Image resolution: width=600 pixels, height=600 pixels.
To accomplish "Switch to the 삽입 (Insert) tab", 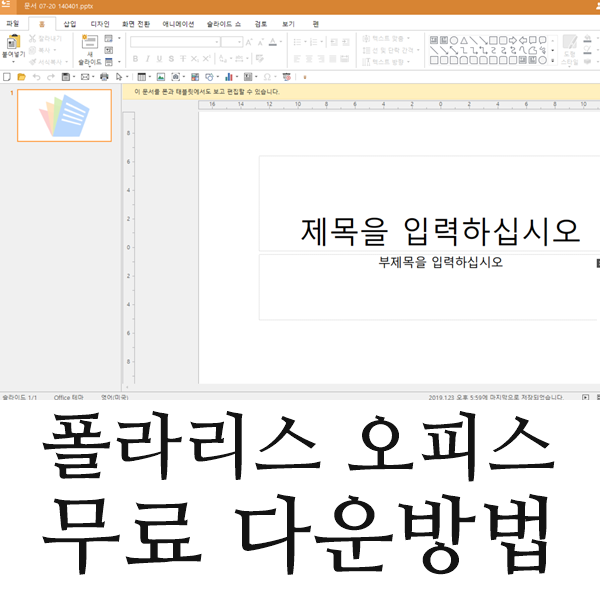I will click(x=70, y=24).
